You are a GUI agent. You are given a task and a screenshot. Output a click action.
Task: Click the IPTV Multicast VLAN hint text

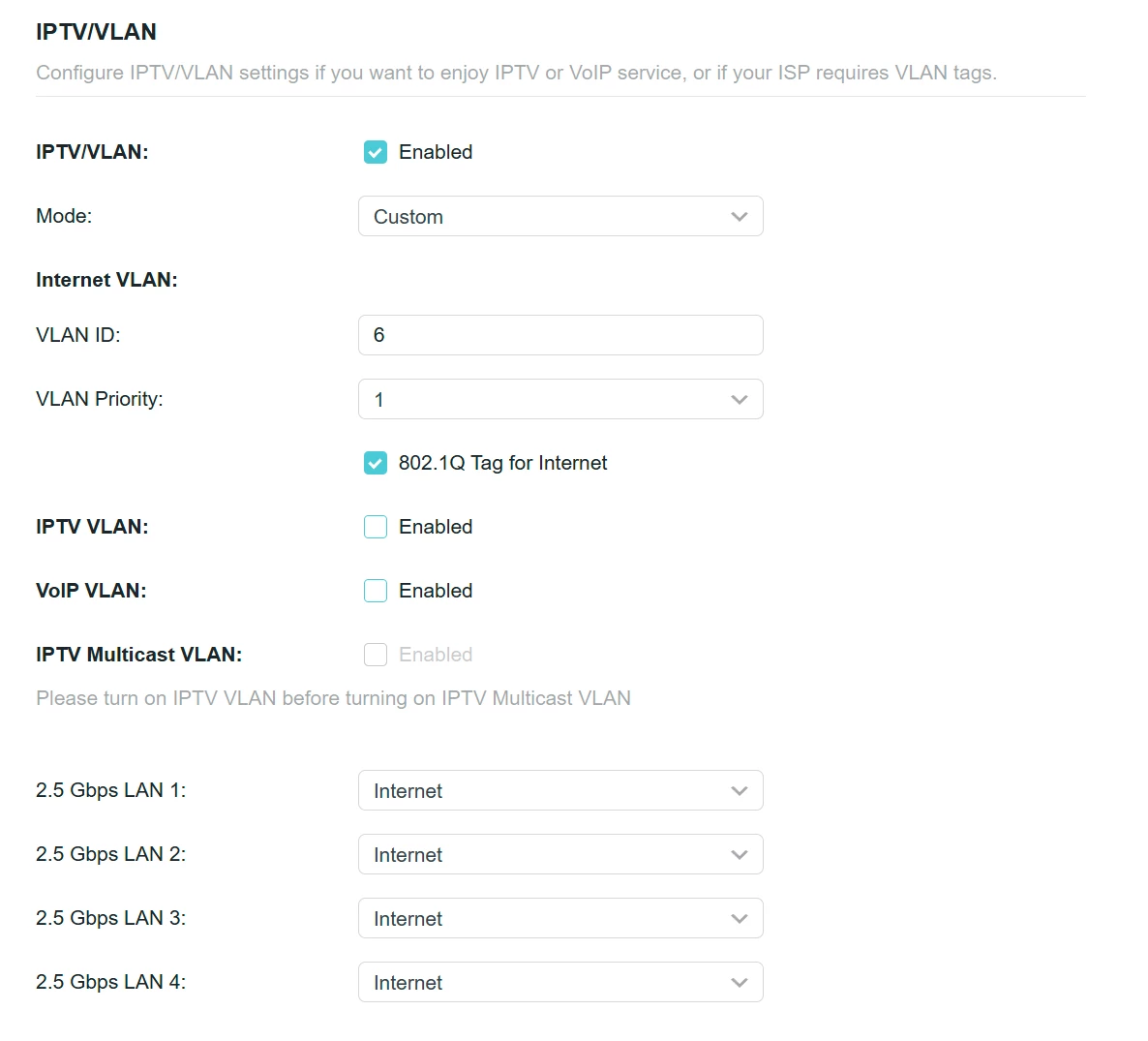333,698
